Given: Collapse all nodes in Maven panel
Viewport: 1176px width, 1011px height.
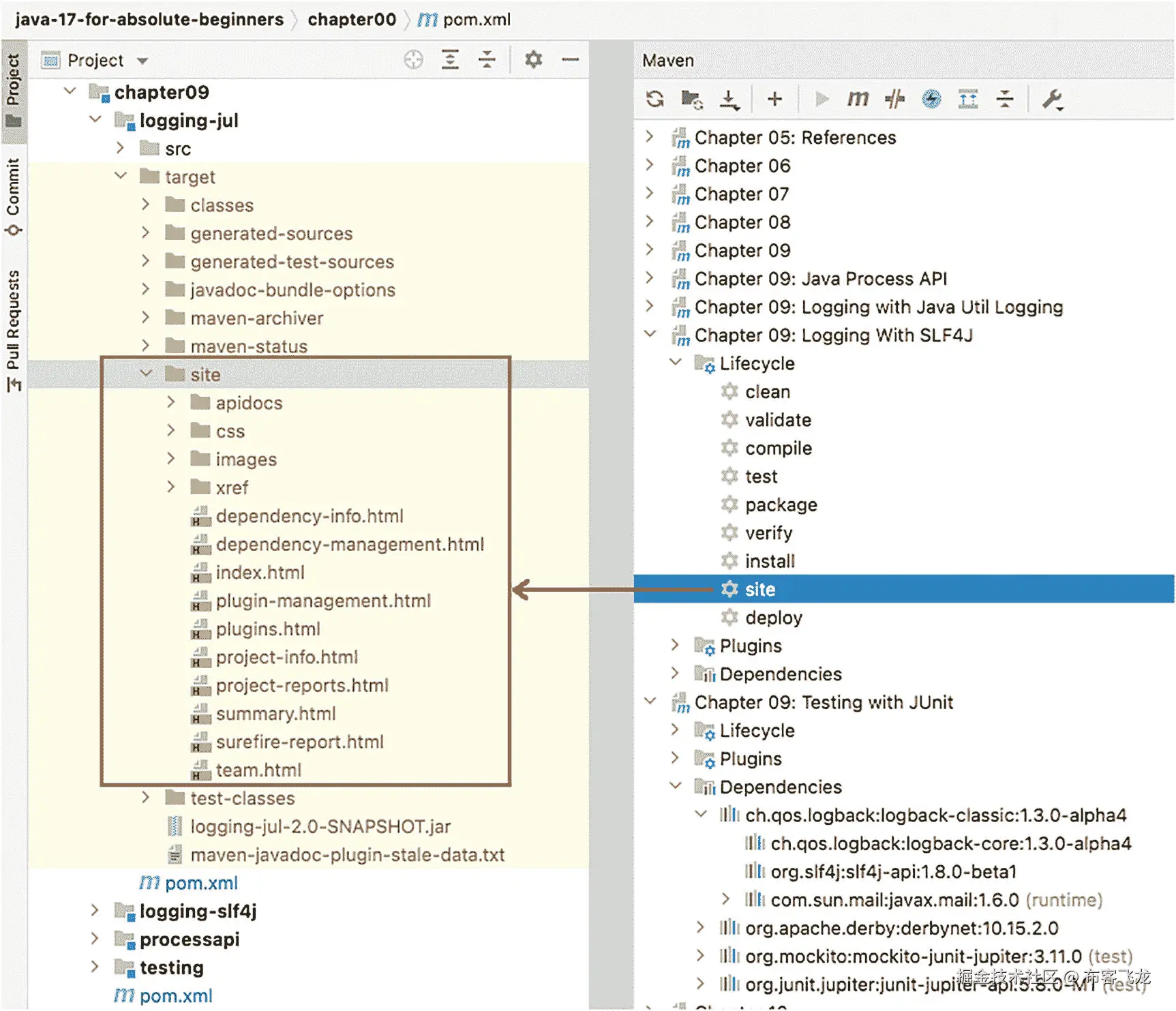Looking at the screenshot, I should 1005,100.
